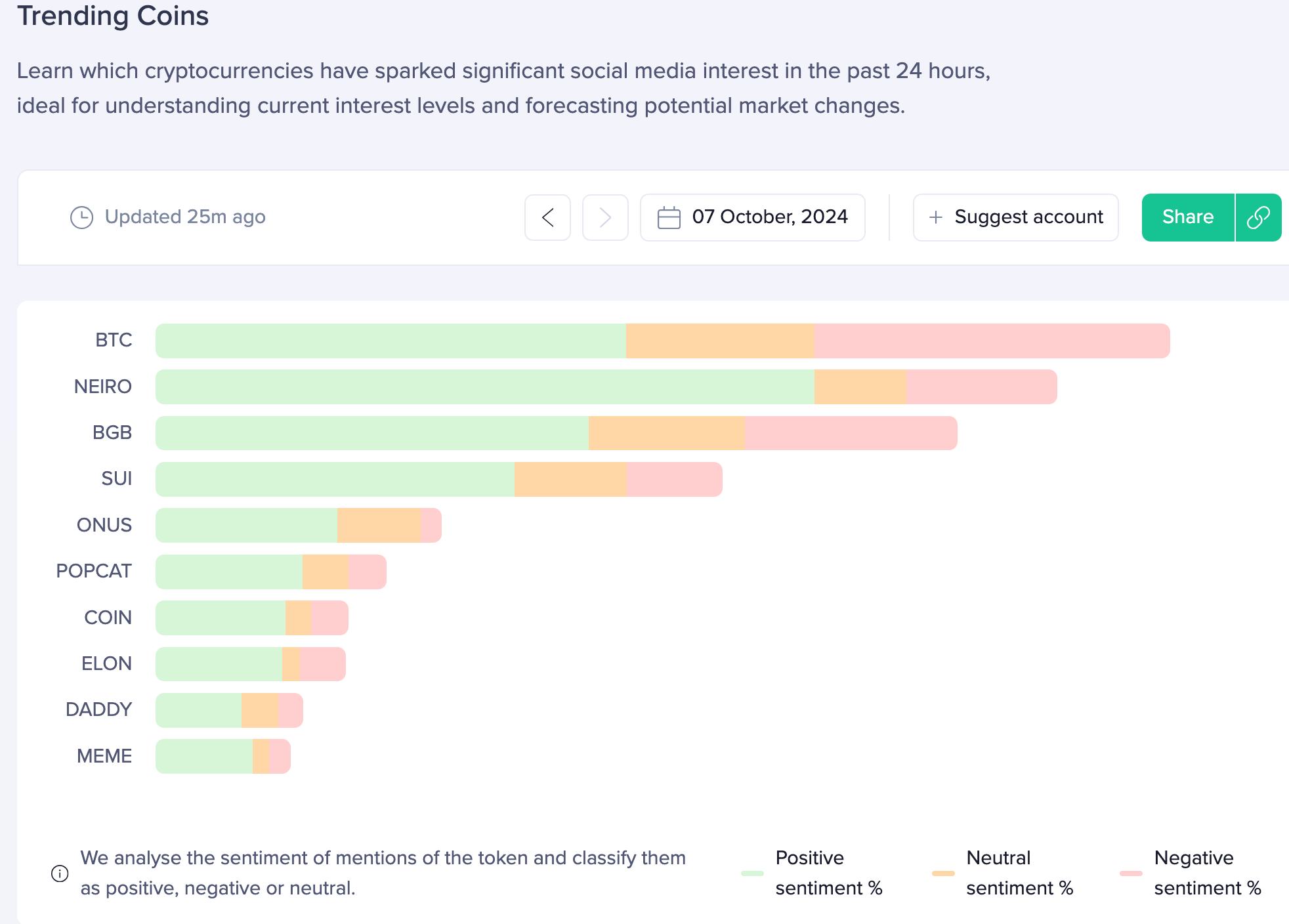This screenshot has height=924, width=1289.
Task: Click the info icon beside sentiment note
Action: 60,873
